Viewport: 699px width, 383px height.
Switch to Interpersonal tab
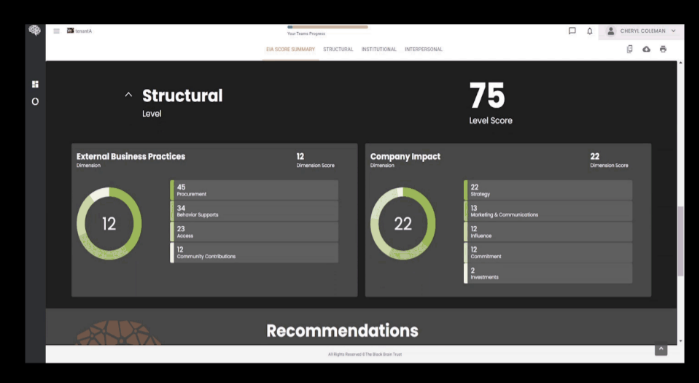[424, 49]
